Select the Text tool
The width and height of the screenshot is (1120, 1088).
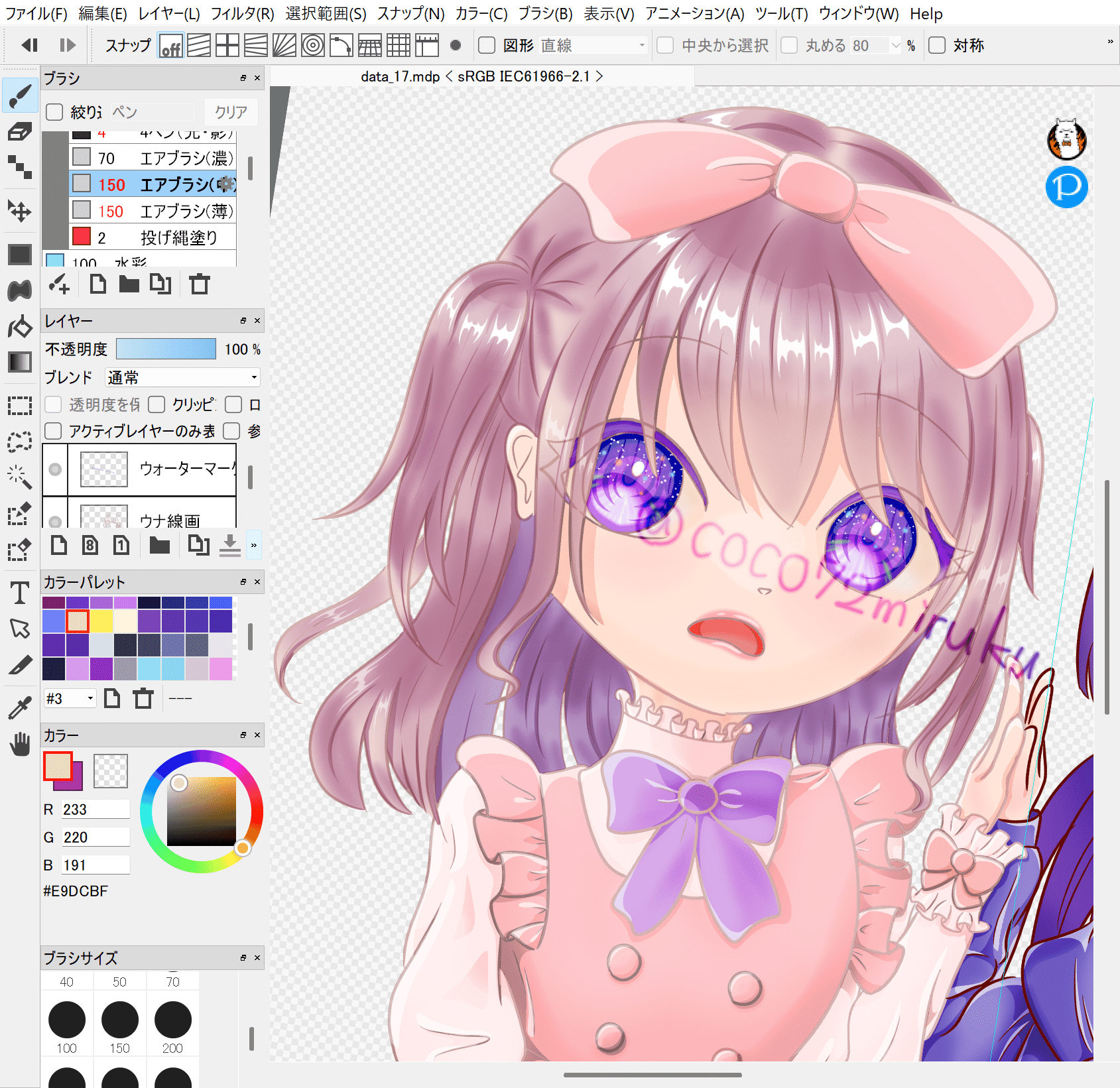(x=20, y=593)
